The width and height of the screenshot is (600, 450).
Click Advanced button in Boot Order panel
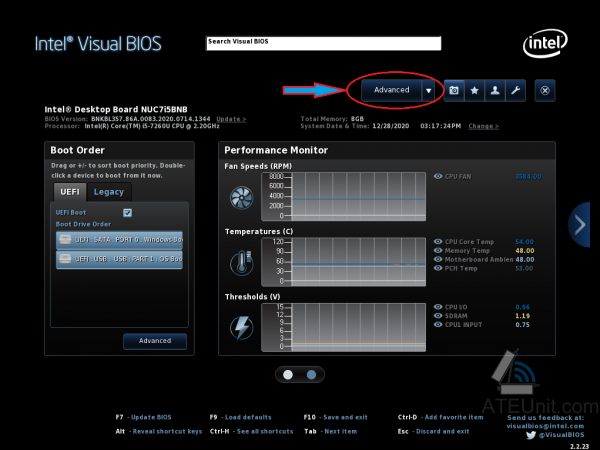coord(155,341)
